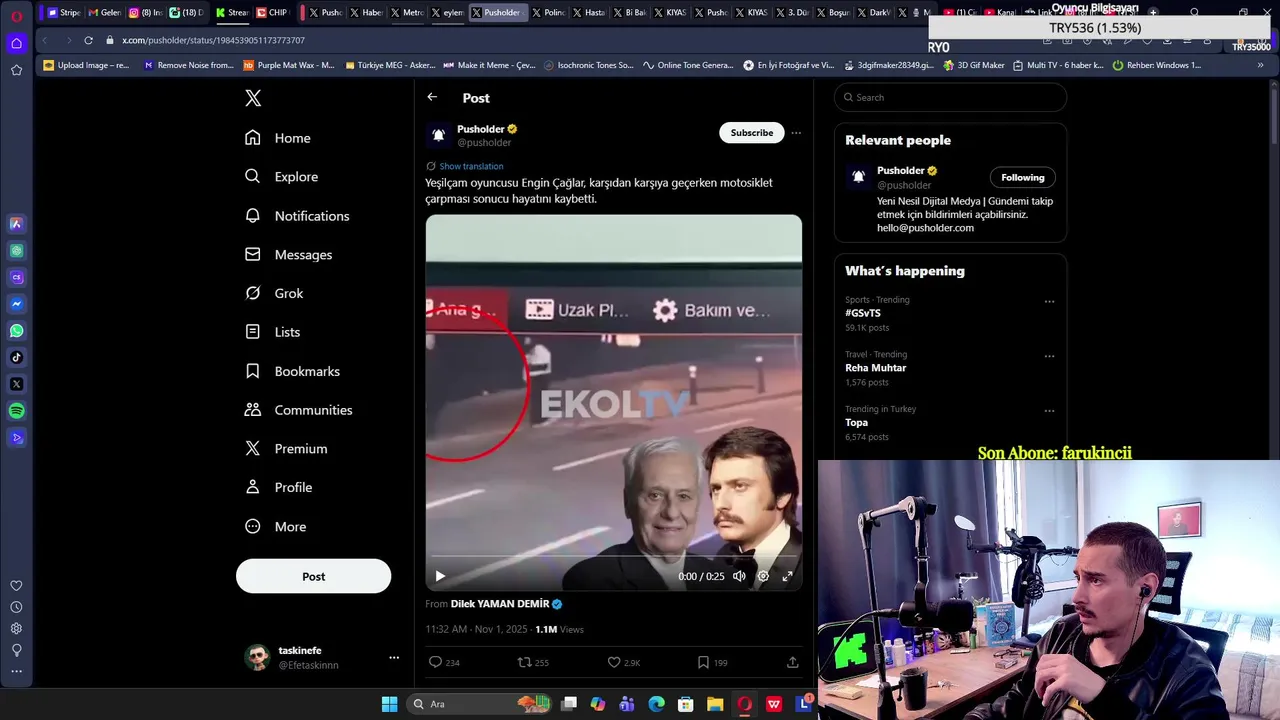This screenshot has width=1280, height=720.
Task: Open options dots for Reha Muhtar trend
Action: coord(1049,356)
